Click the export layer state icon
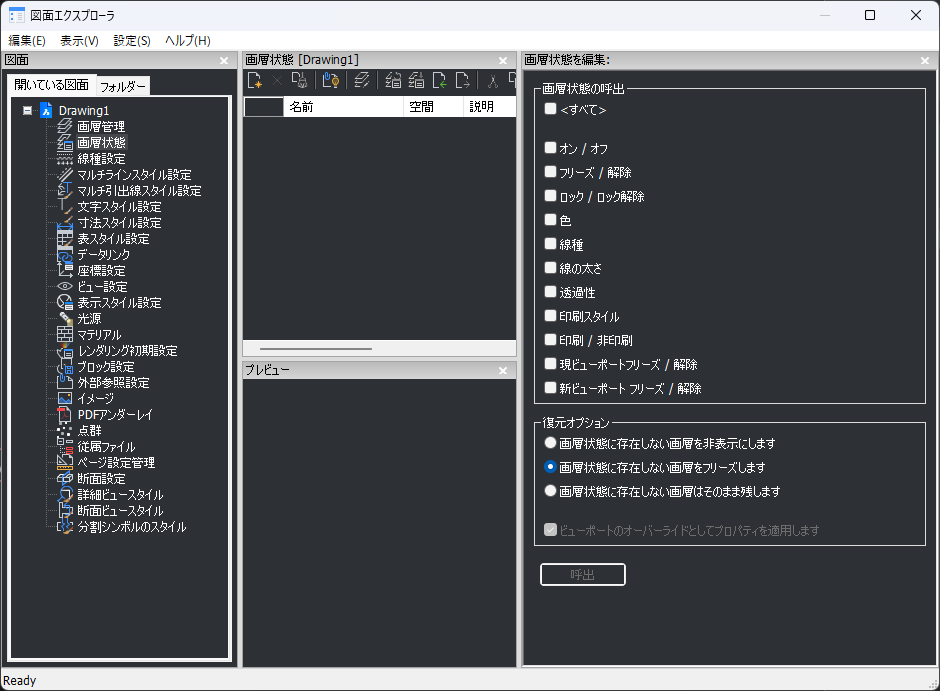This screenshot has height=691, width=940. point(462,81)
